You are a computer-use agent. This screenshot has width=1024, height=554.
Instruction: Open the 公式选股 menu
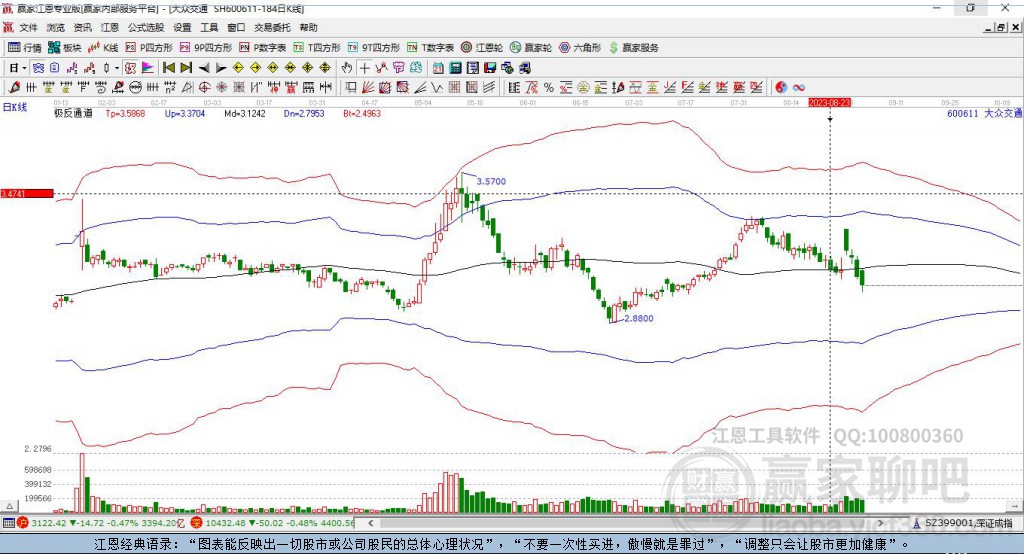click(x=146, y=27)
